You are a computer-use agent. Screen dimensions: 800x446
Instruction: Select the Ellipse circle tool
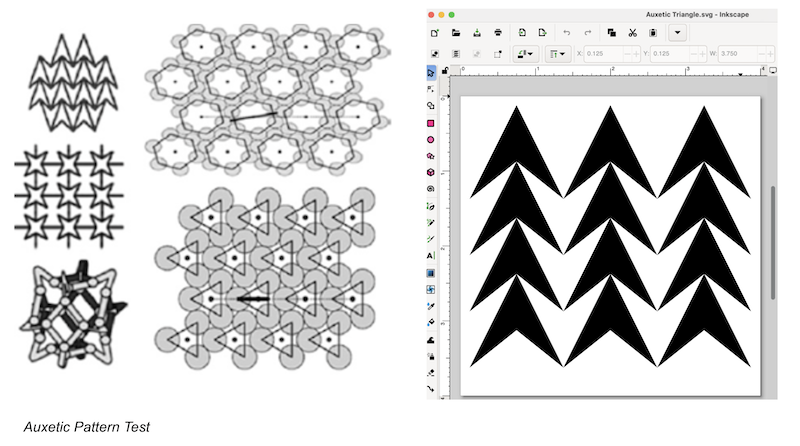click(x=431, y=140)
